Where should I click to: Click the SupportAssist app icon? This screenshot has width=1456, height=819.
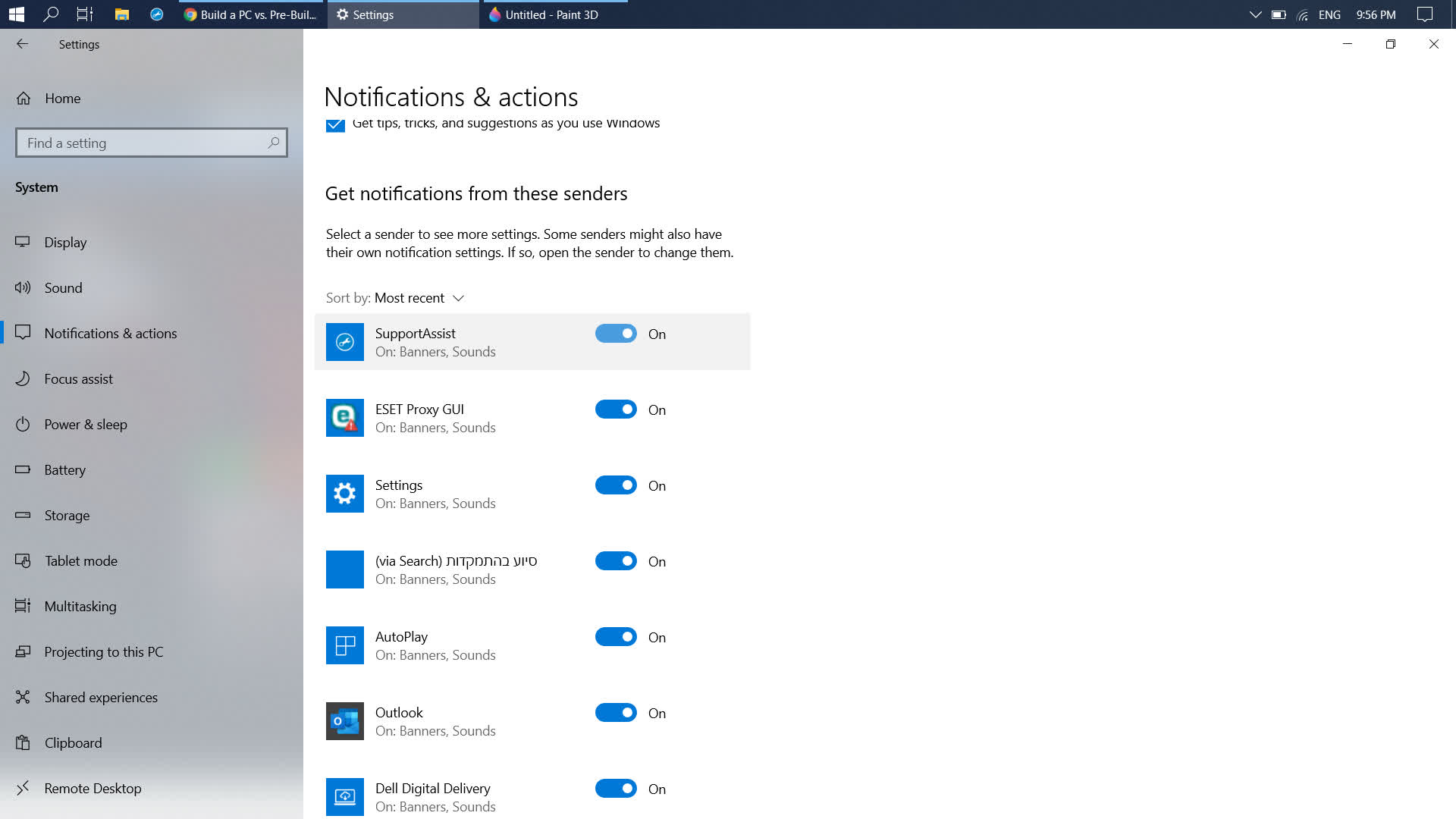[345, 342]
